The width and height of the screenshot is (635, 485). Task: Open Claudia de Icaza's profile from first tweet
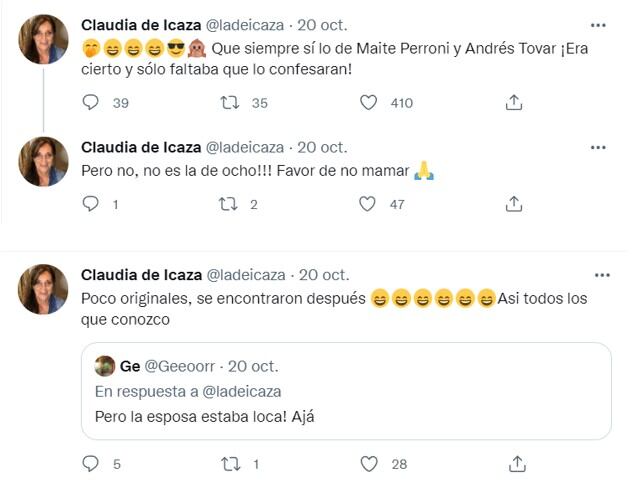[139, 25]
